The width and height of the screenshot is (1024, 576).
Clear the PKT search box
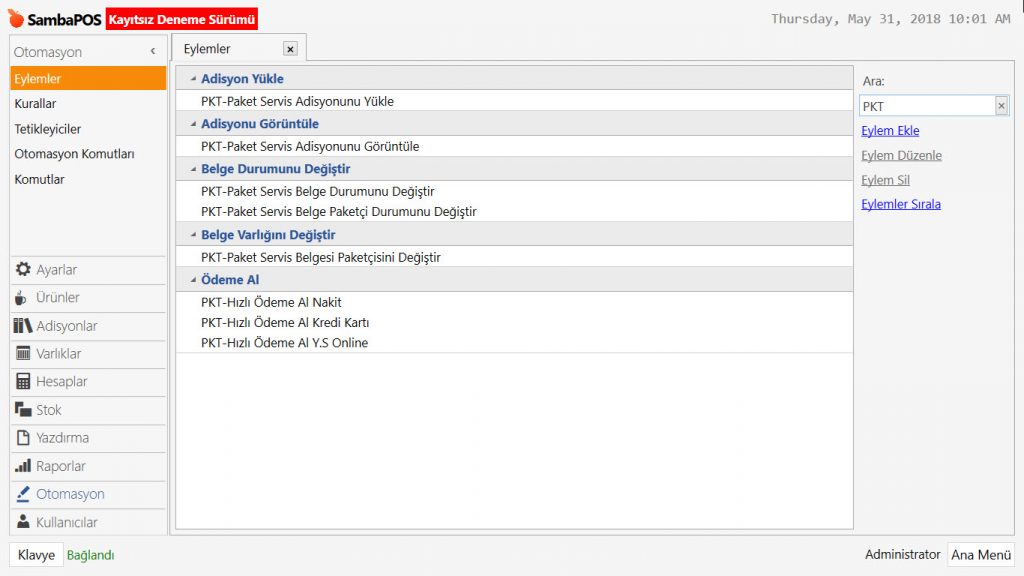click(x=1000, y=106)
